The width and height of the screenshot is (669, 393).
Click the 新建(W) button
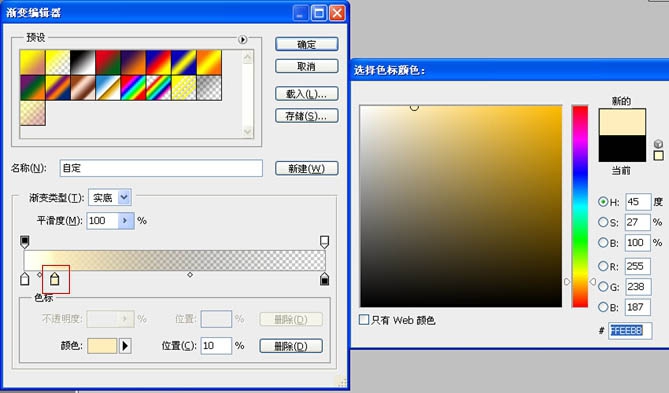click(307, 169)
